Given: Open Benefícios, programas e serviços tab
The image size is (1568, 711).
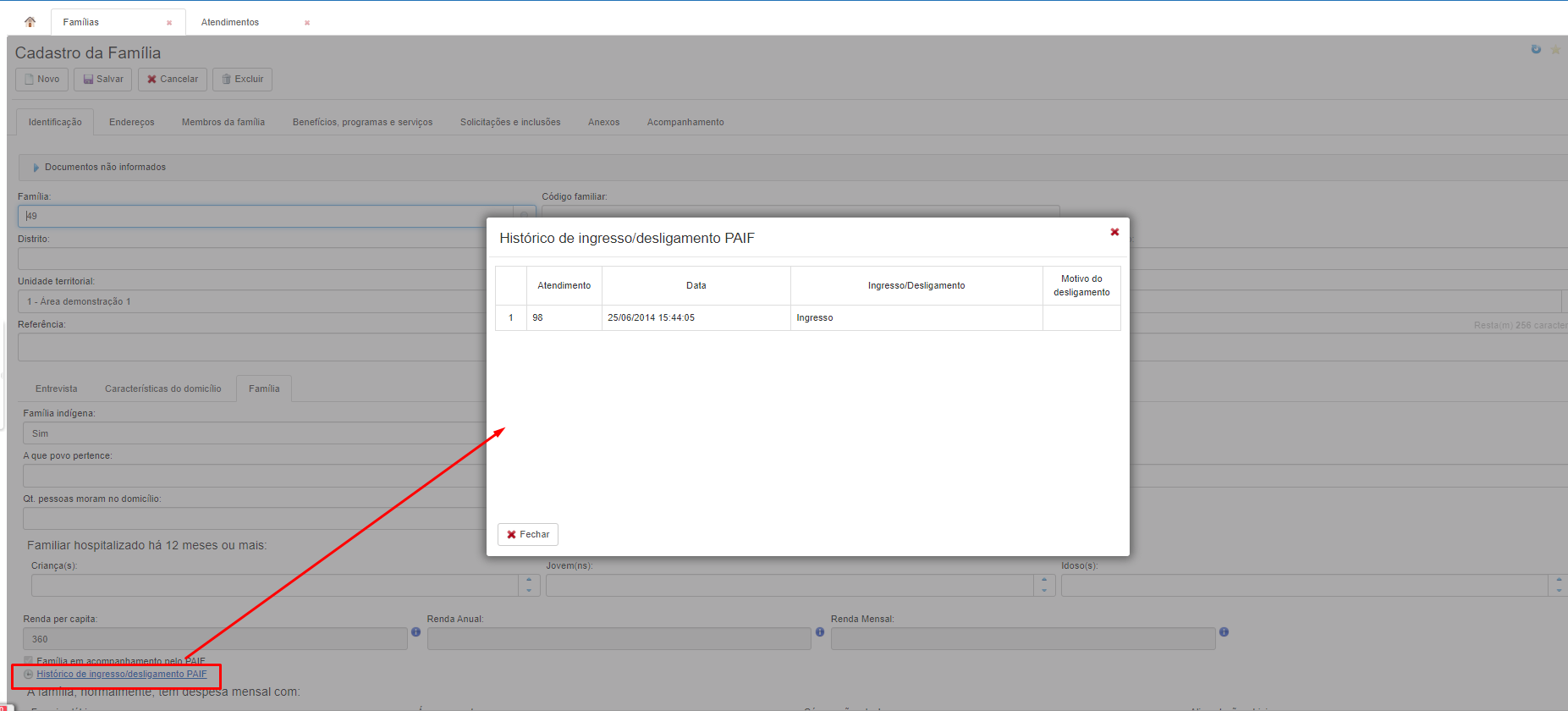Looking at the screenshot, I should (362, 122).
